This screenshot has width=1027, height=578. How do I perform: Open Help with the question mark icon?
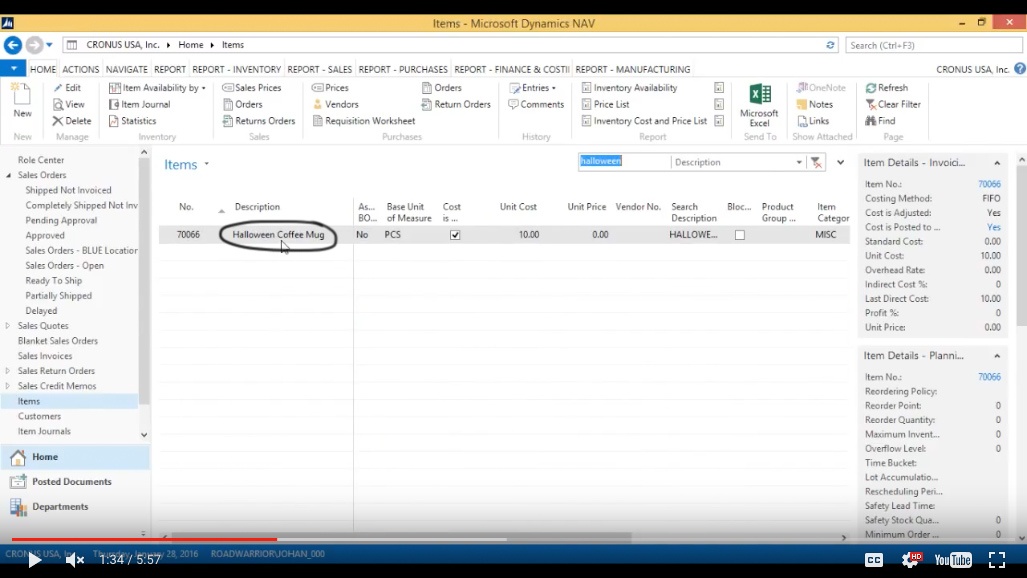[1020, 69]
